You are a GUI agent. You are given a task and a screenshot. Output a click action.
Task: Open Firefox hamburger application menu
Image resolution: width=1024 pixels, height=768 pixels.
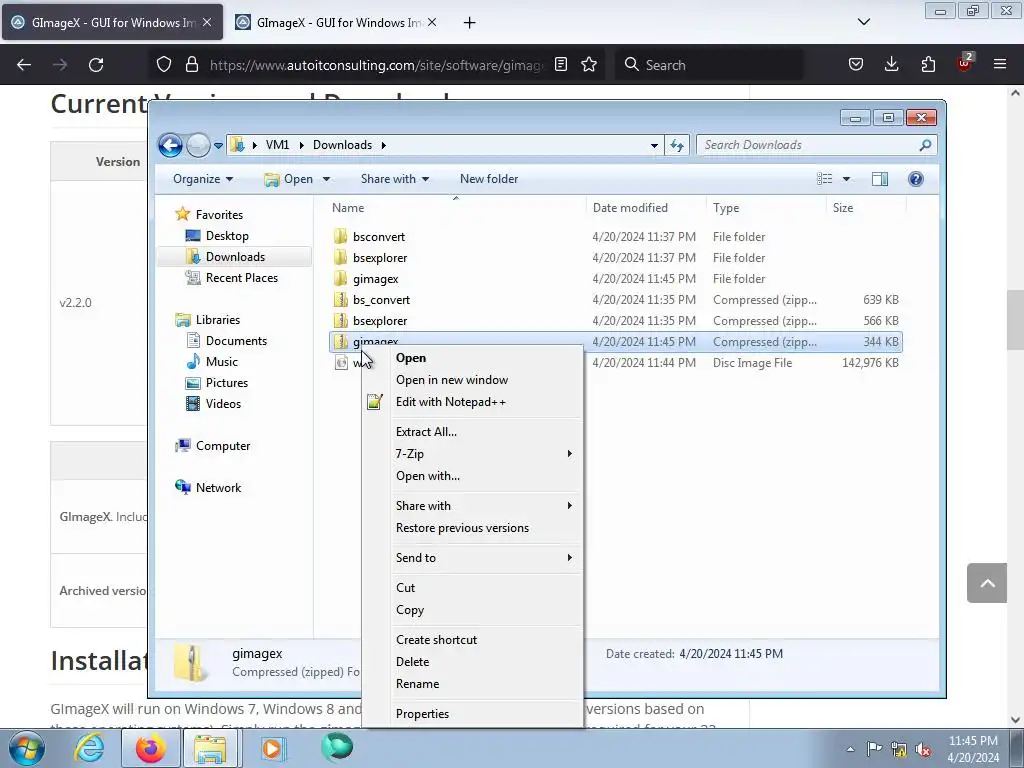tap(1000, 64)
